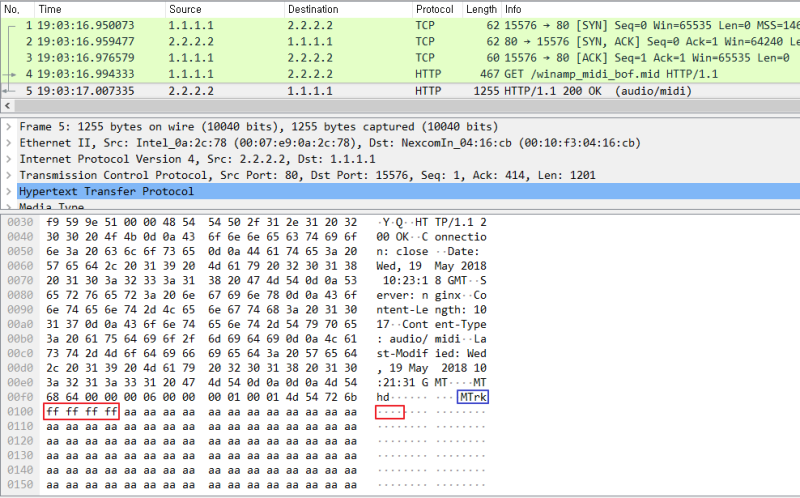The image size is (800, 498).
Task: Click the length value 1255 of packet 5
Action: 486,91
